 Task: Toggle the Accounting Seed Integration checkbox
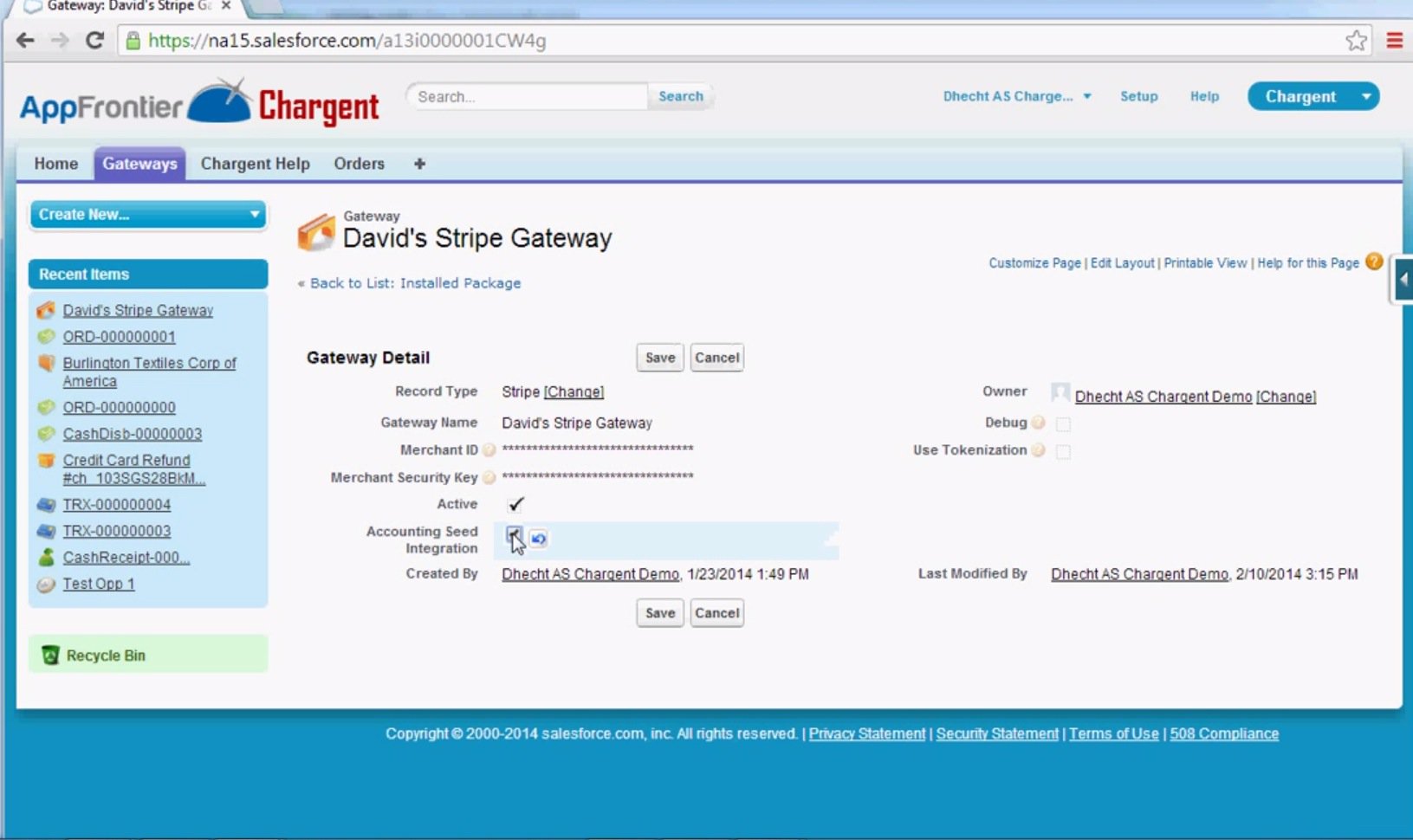515,535
